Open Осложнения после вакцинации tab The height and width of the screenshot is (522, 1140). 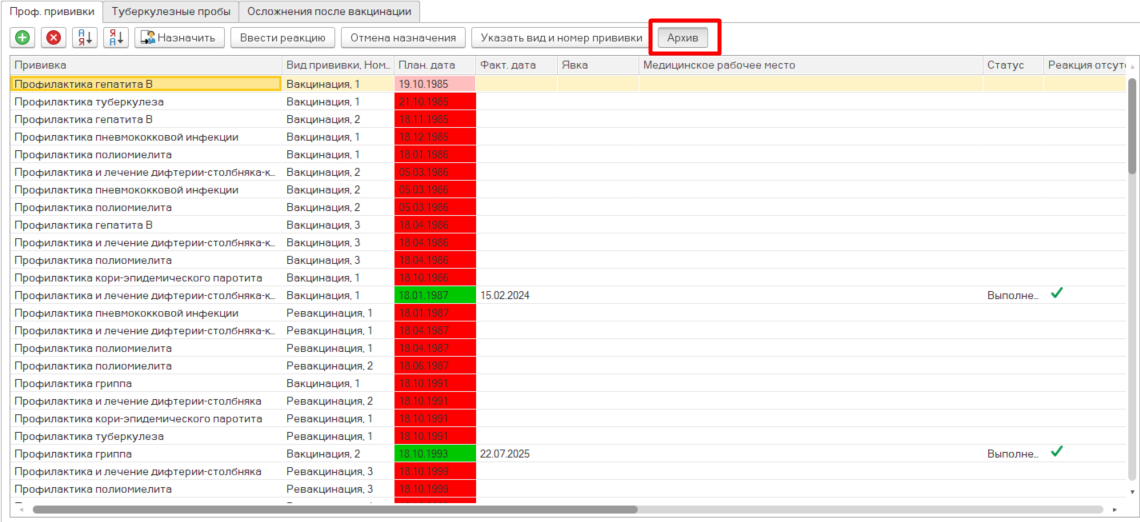(x=329, y=11)
